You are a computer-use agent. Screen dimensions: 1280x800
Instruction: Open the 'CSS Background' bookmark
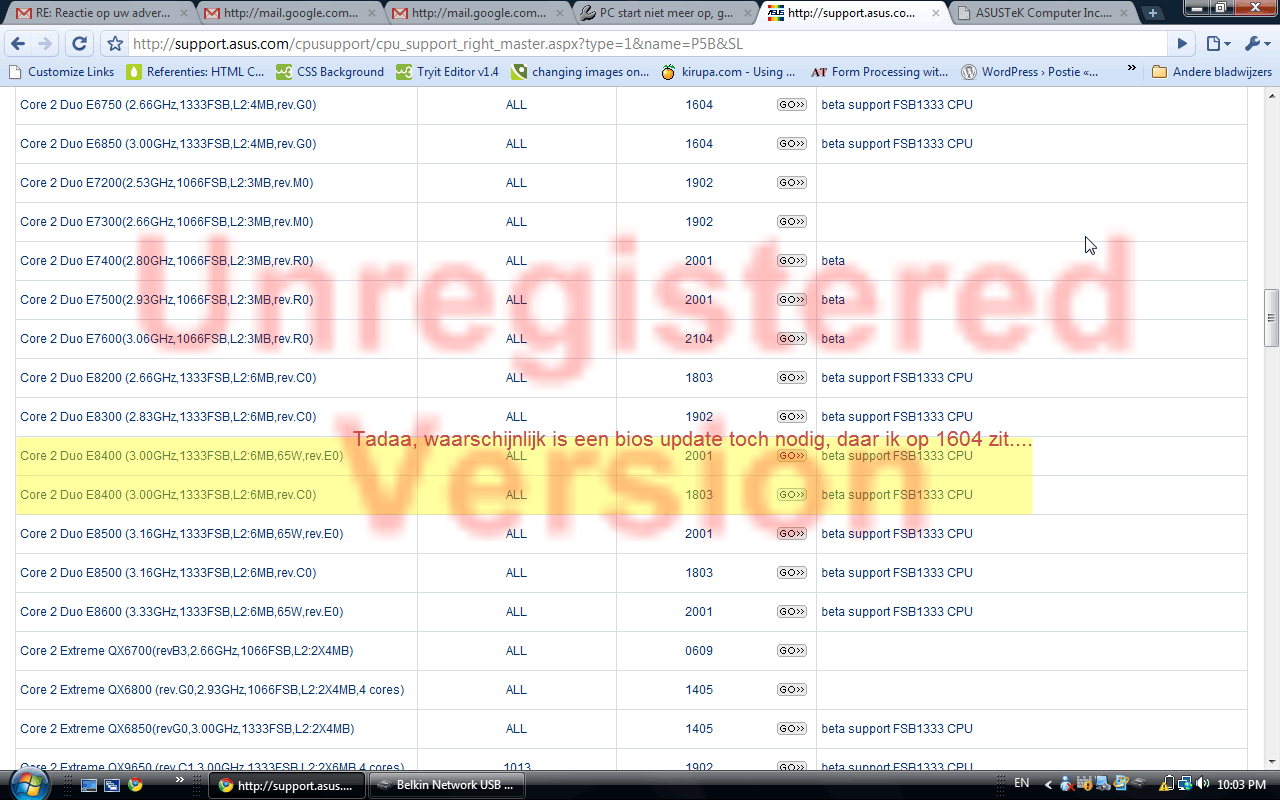coord(330,72)
